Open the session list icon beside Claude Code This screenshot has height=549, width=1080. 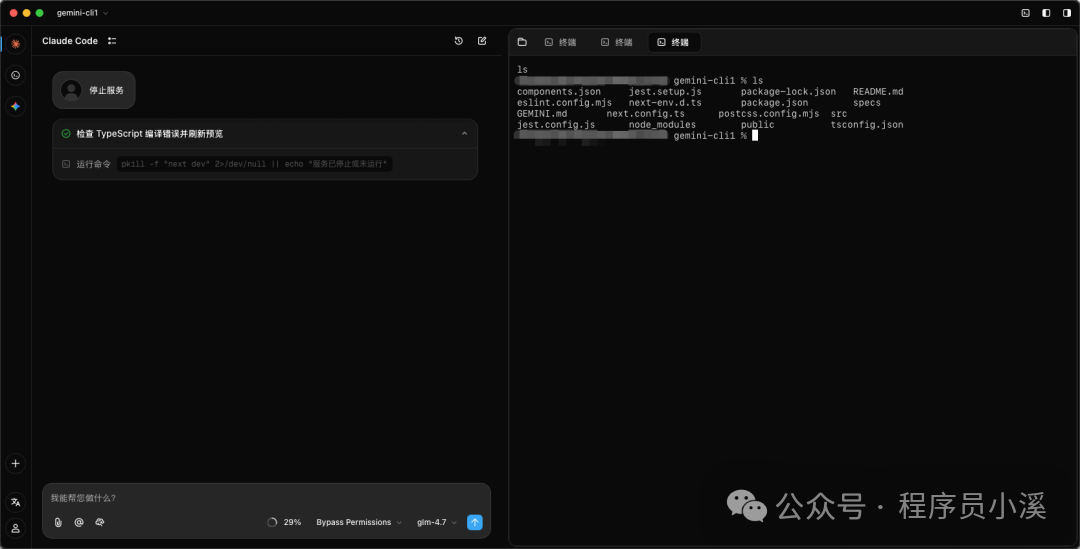coord(112,41)
